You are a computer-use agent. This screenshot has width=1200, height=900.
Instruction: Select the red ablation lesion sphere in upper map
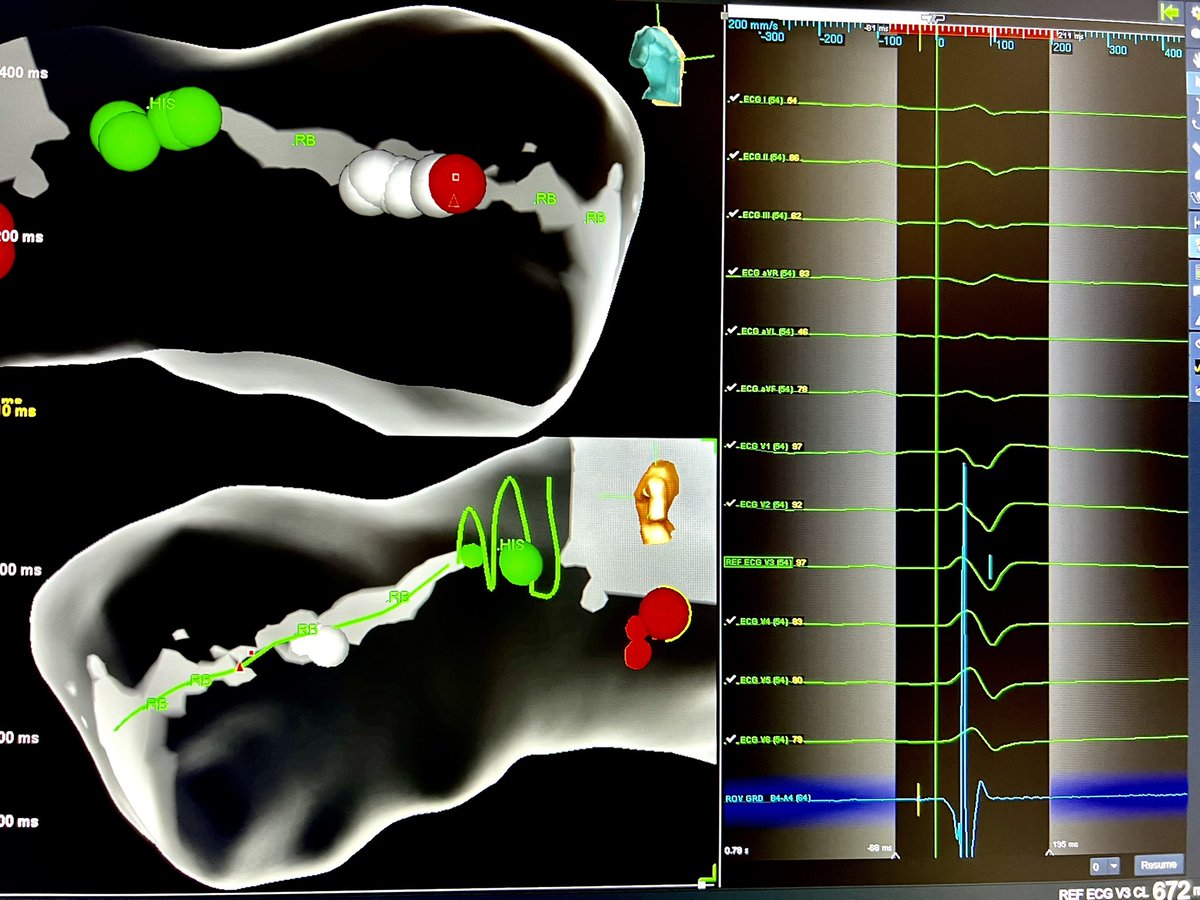pos(456,184)
